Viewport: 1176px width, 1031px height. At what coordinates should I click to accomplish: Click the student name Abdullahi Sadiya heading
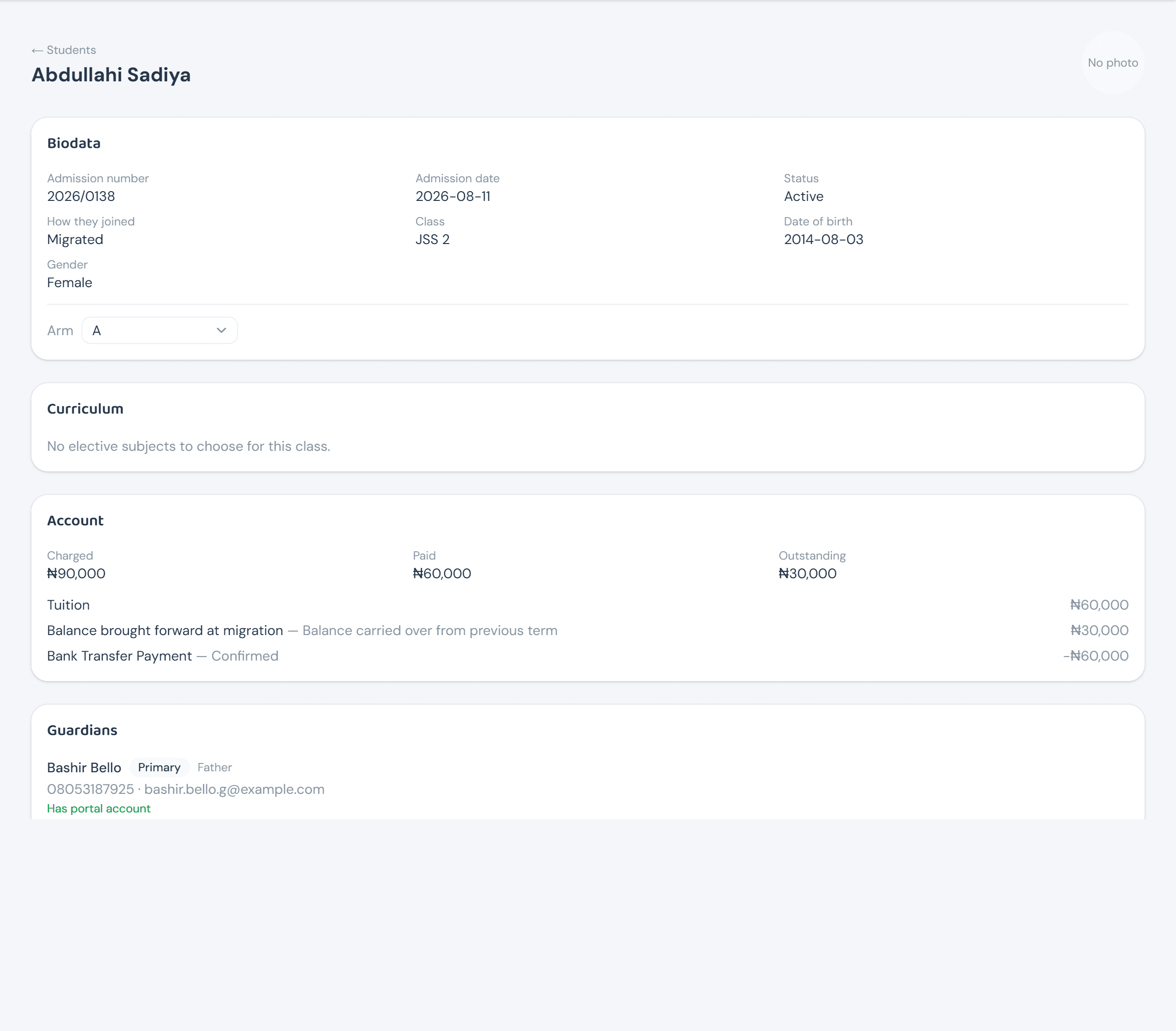[111, 75]
